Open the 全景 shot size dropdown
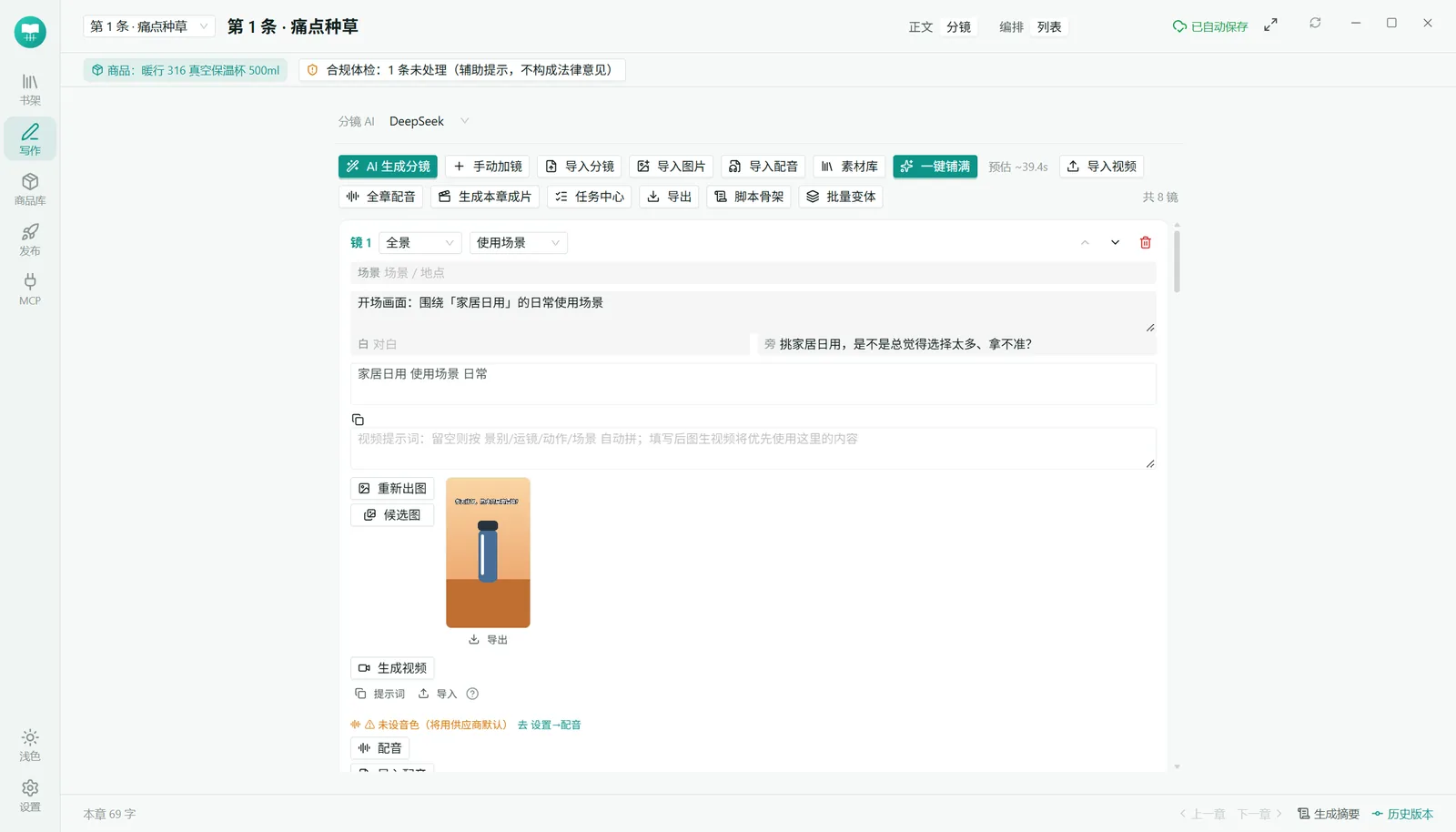Viewport: 1456px width, 832px height. (420, 242)
